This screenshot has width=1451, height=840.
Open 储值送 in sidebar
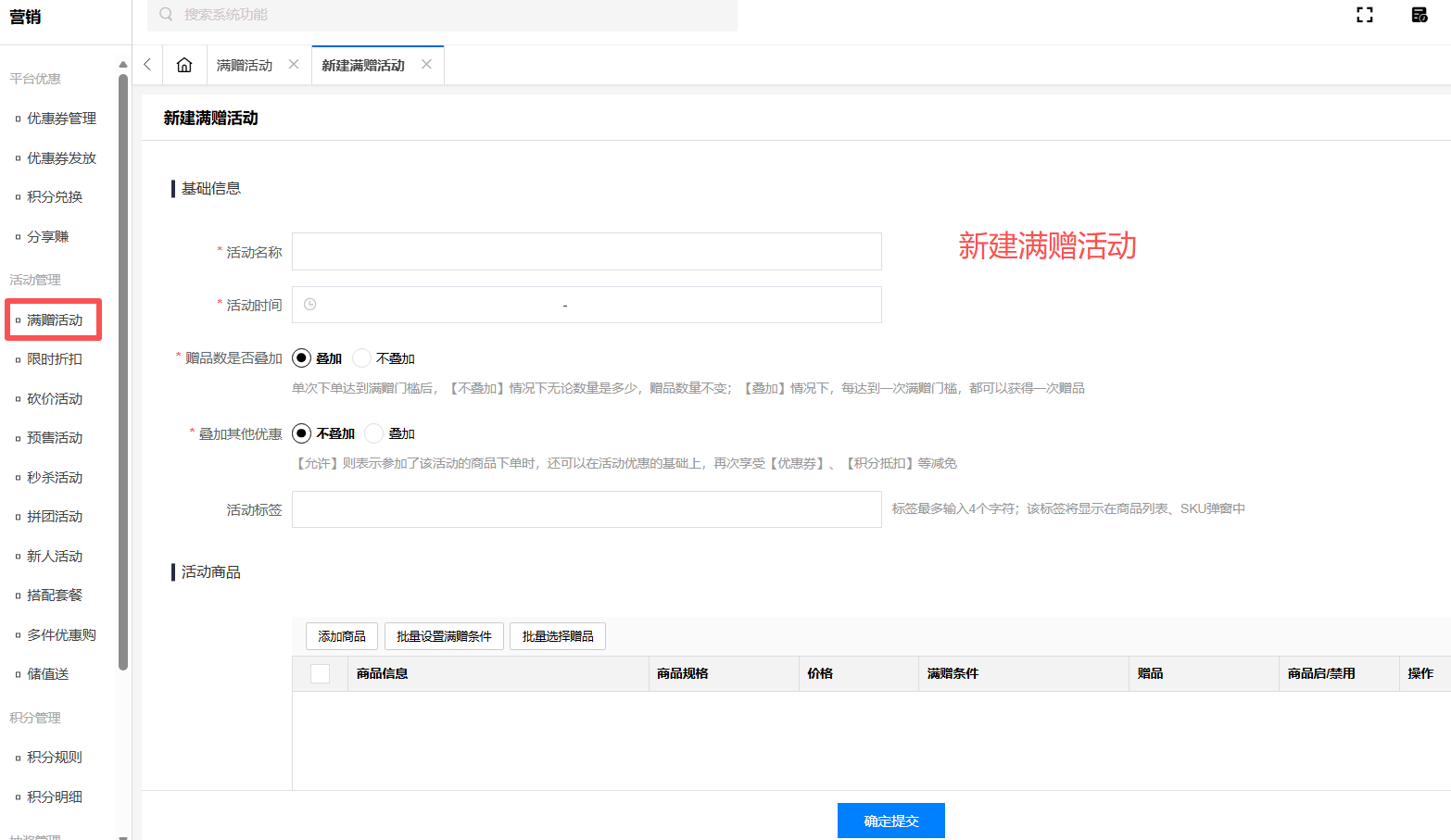pos(48,673)
